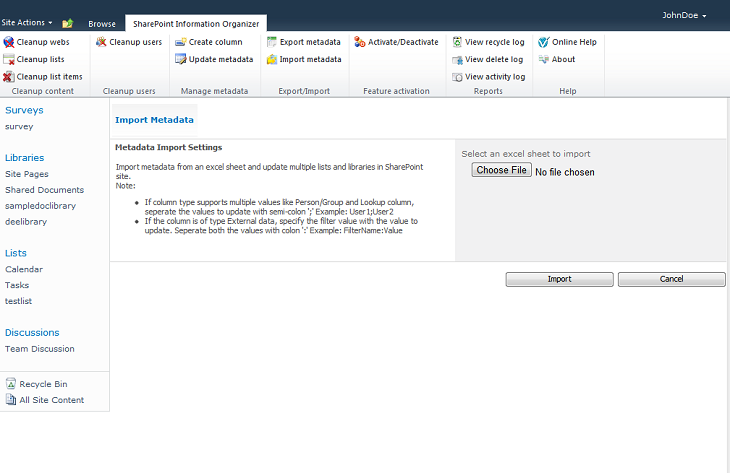Open the Site Actions dropdown
730x473 pixels.
tap(27, 22)
